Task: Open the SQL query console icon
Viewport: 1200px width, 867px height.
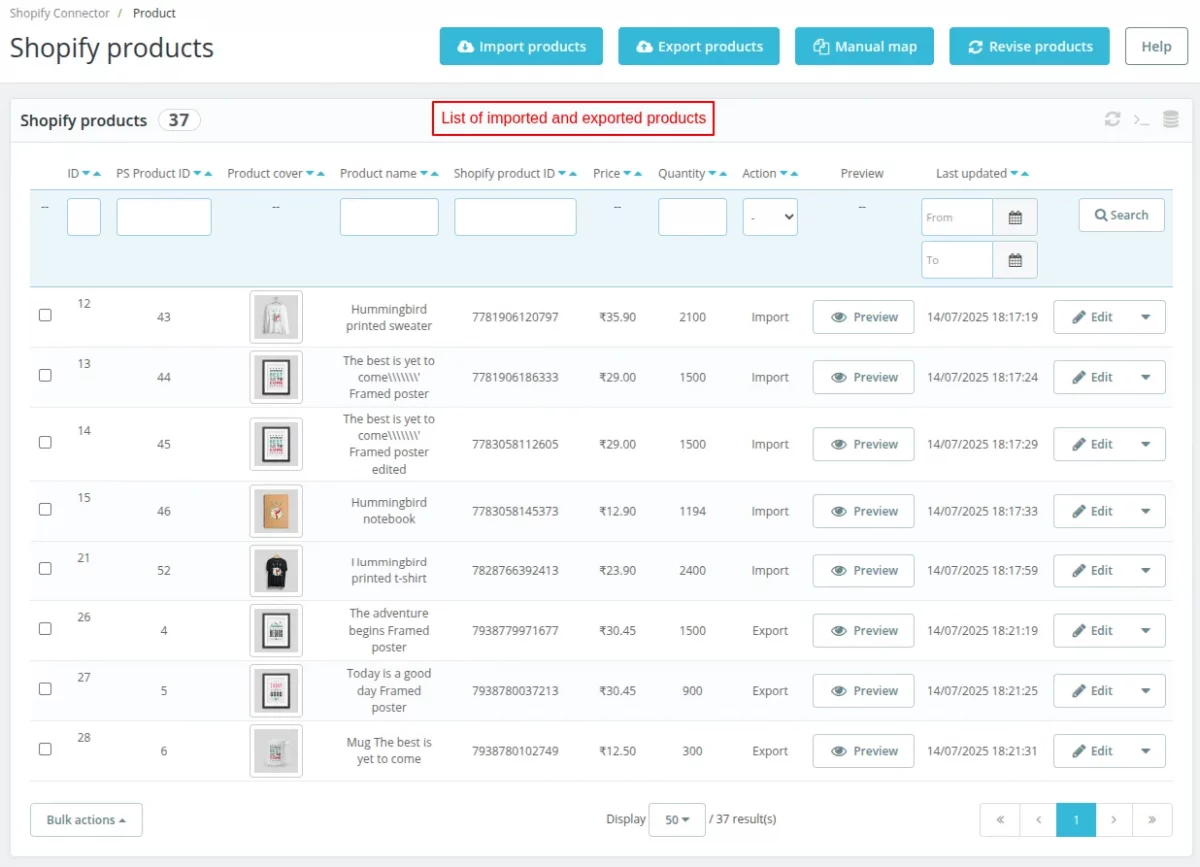Action: (x=1142, y=119)
